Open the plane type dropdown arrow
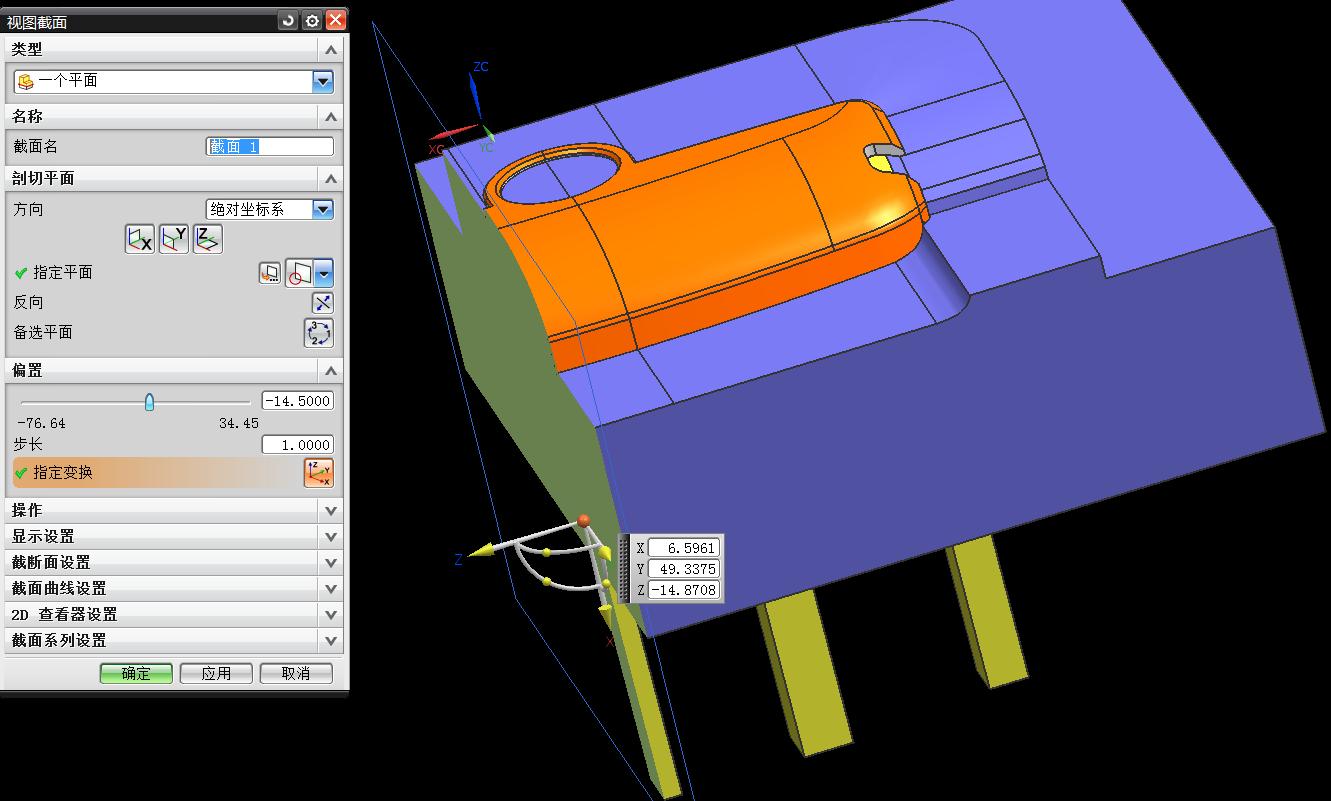Viewport: 1331px width, 801px height. tap(323, 273)
